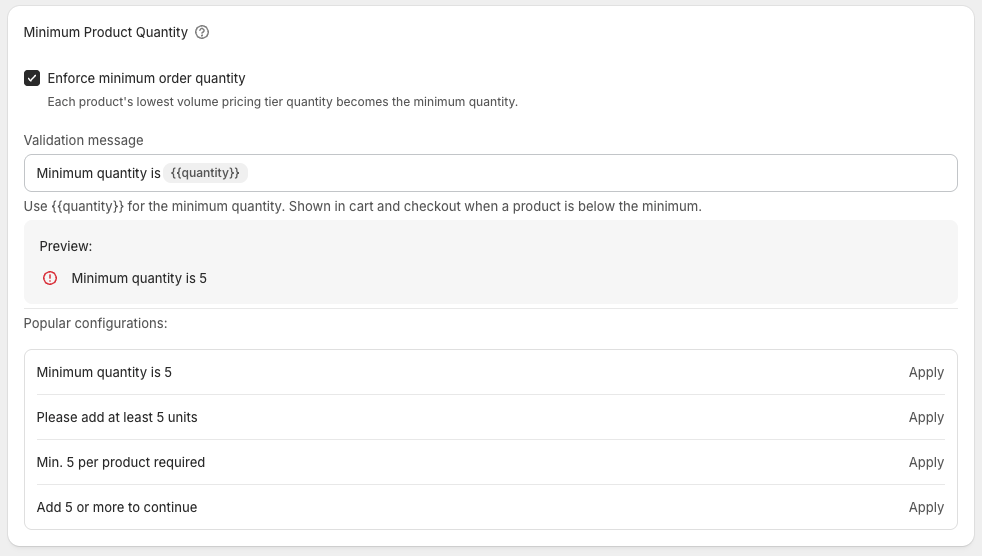
Task: Click the preview message text next to error icon
Action: coord(139,278)
